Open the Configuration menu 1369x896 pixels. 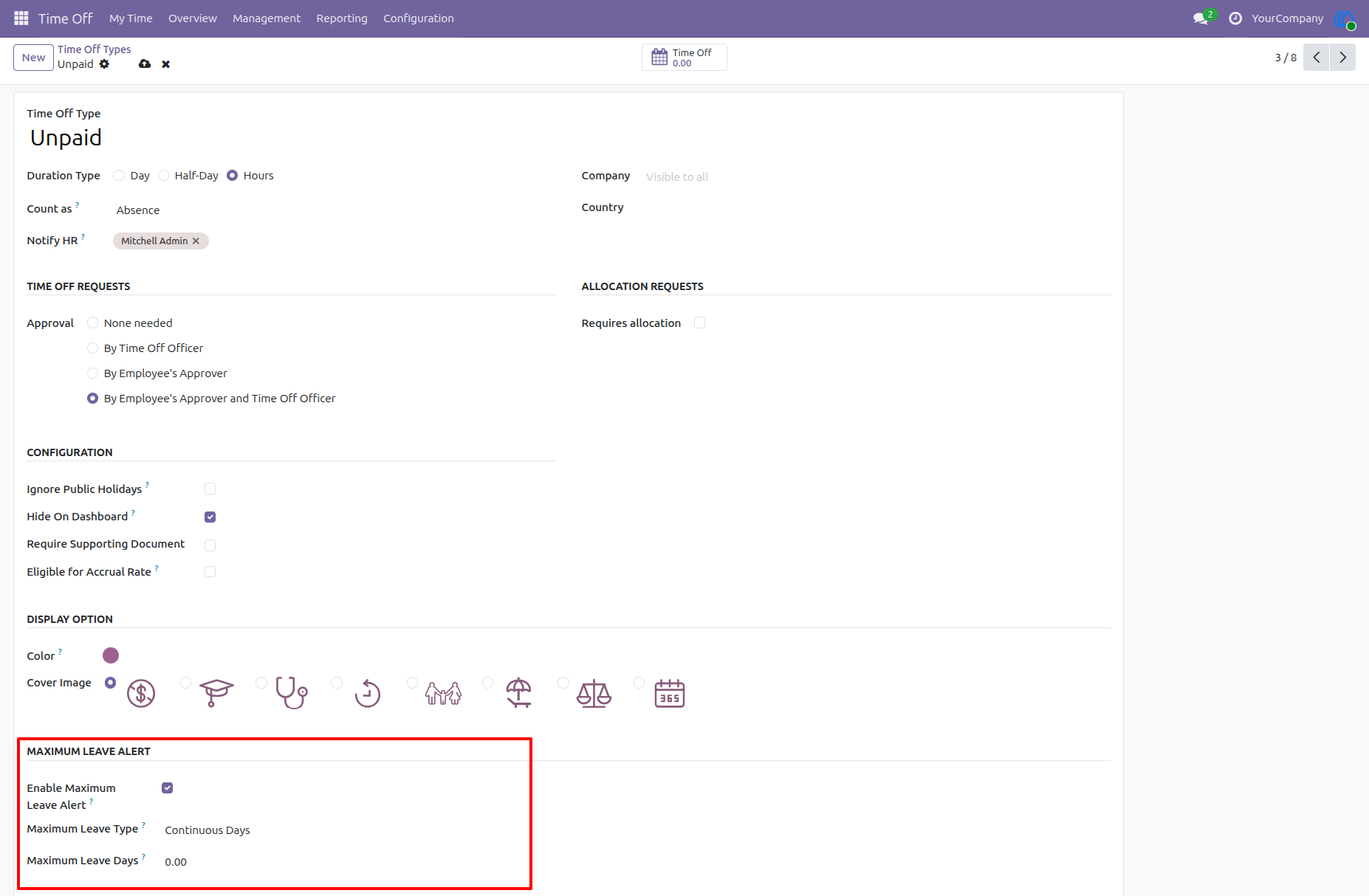click(419, 18)
